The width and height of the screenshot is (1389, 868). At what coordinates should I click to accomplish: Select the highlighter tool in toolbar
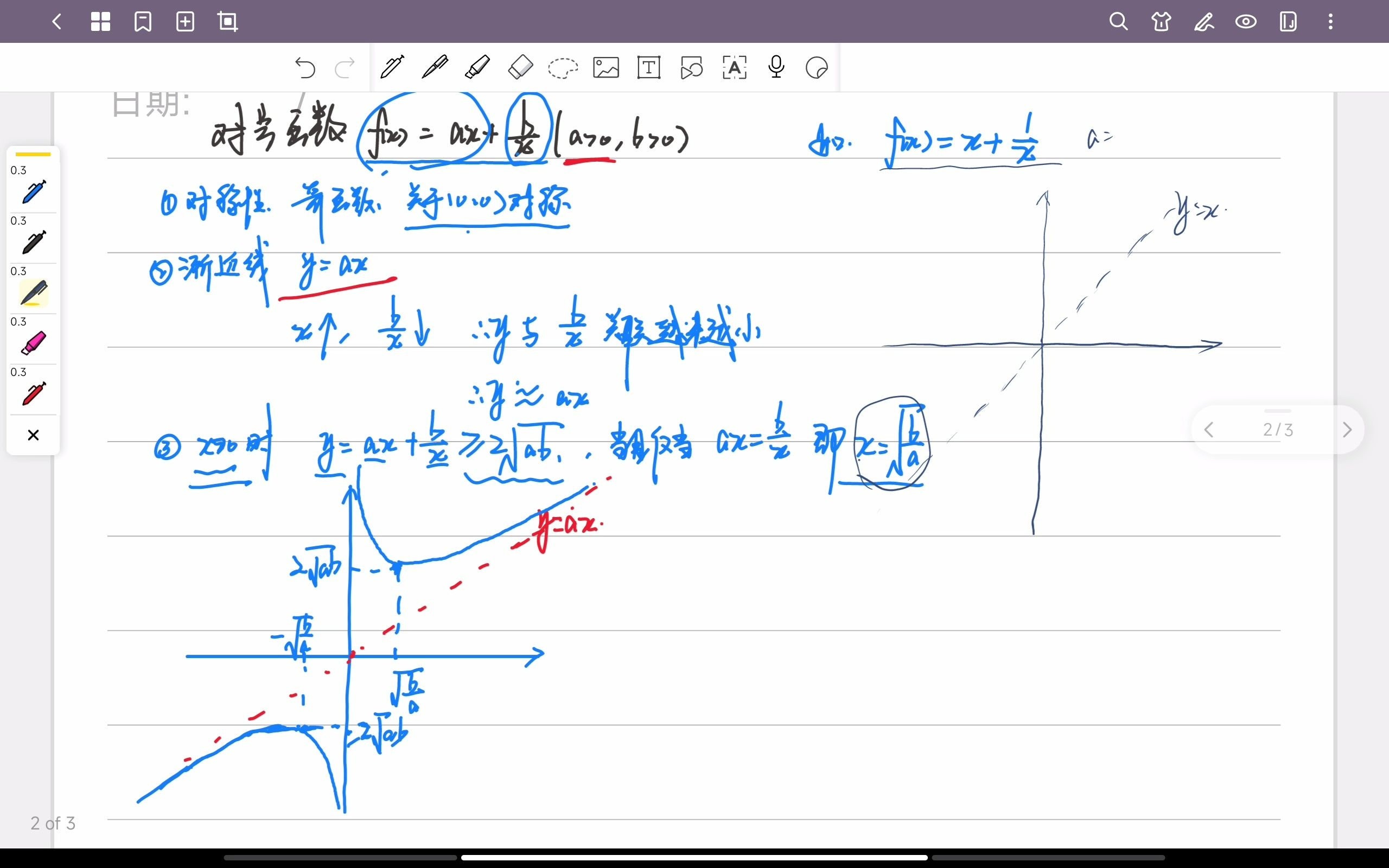pyautogui.click(x=477, y=67)
